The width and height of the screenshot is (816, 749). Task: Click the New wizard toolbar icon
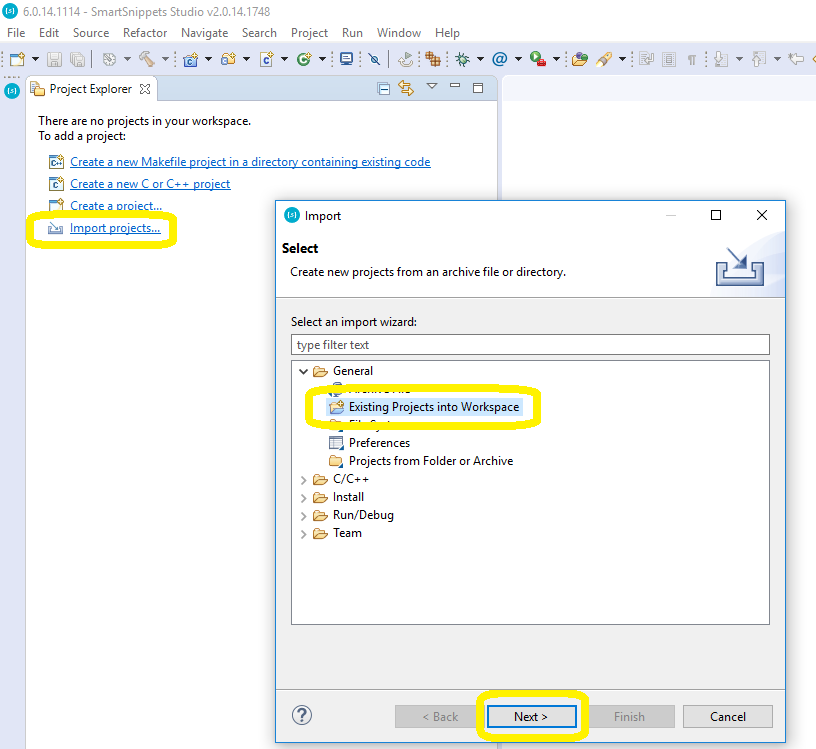pyautogui.click(x=17, y=59)
